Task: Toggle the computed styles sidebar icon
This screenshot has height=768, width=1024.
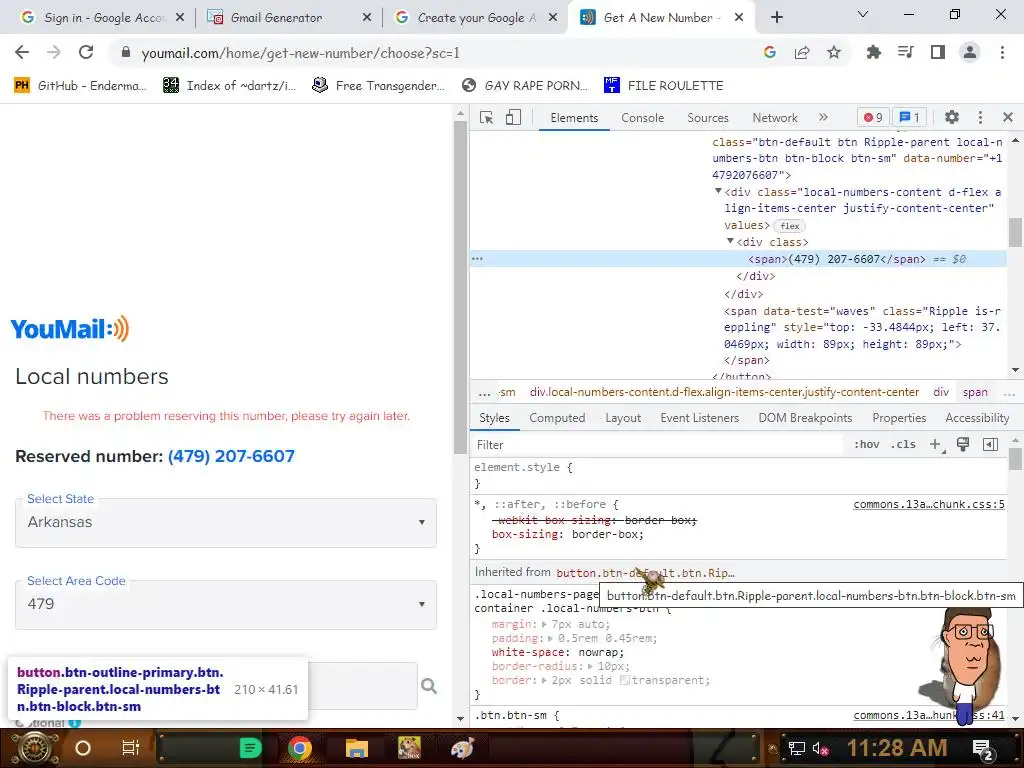Action: (990, 445)
